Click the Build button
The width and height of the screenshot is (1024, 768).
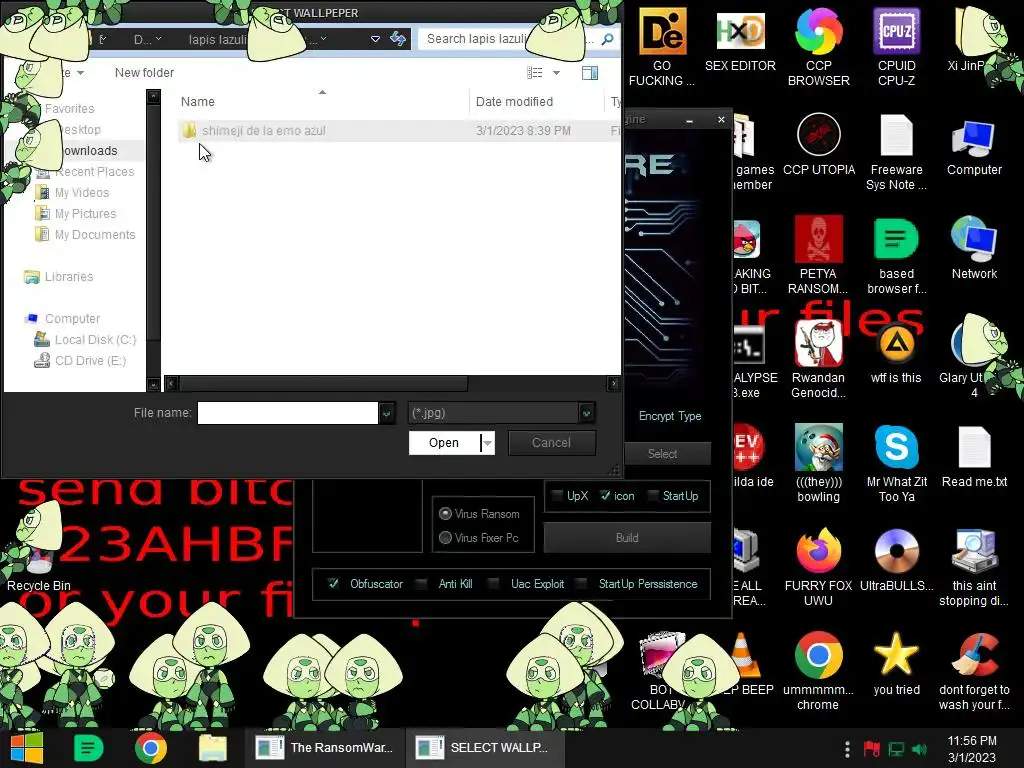[627, 537]
